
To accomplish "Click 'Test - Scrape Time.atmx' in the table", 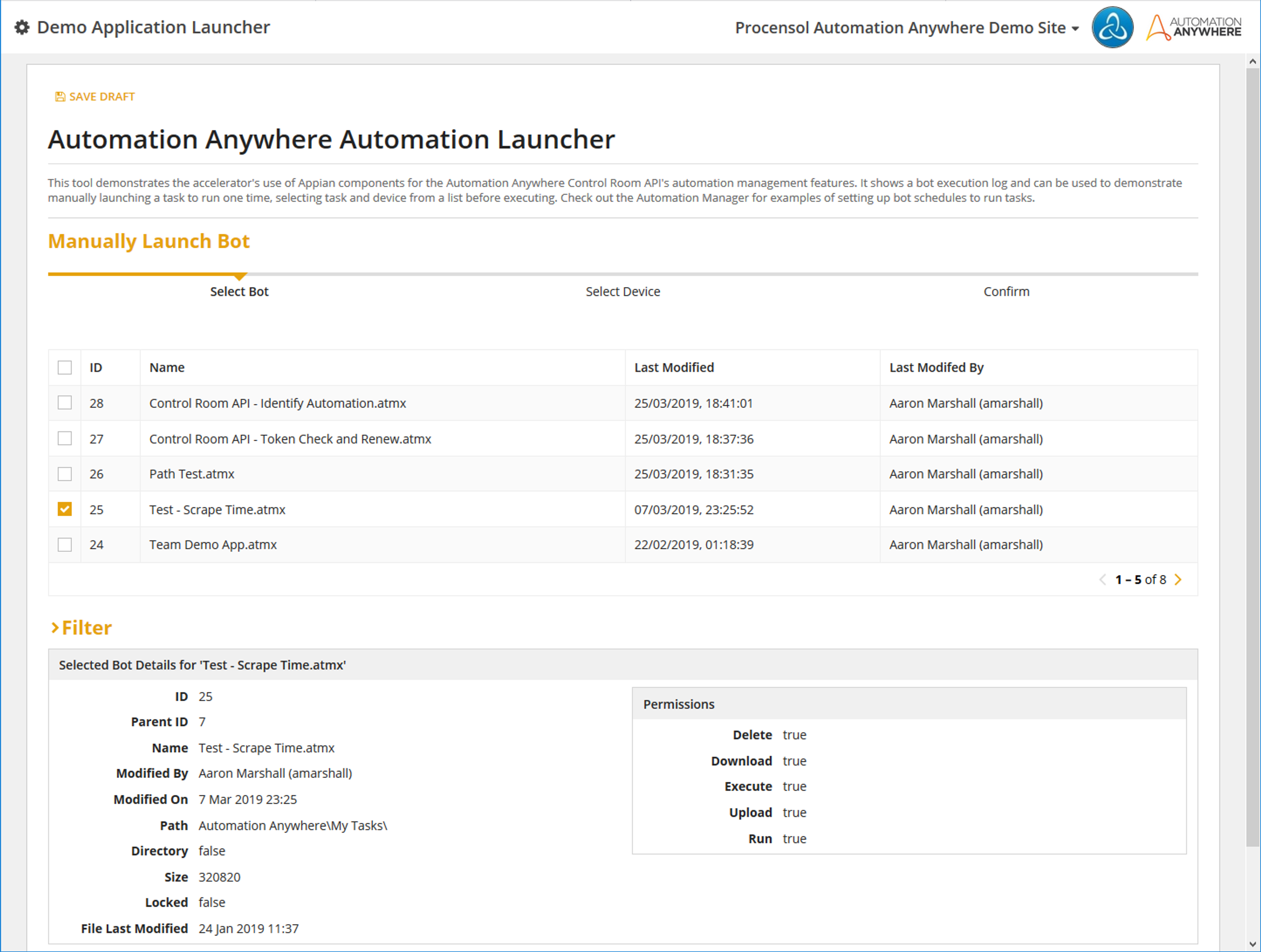I will (x=217, y=510).
